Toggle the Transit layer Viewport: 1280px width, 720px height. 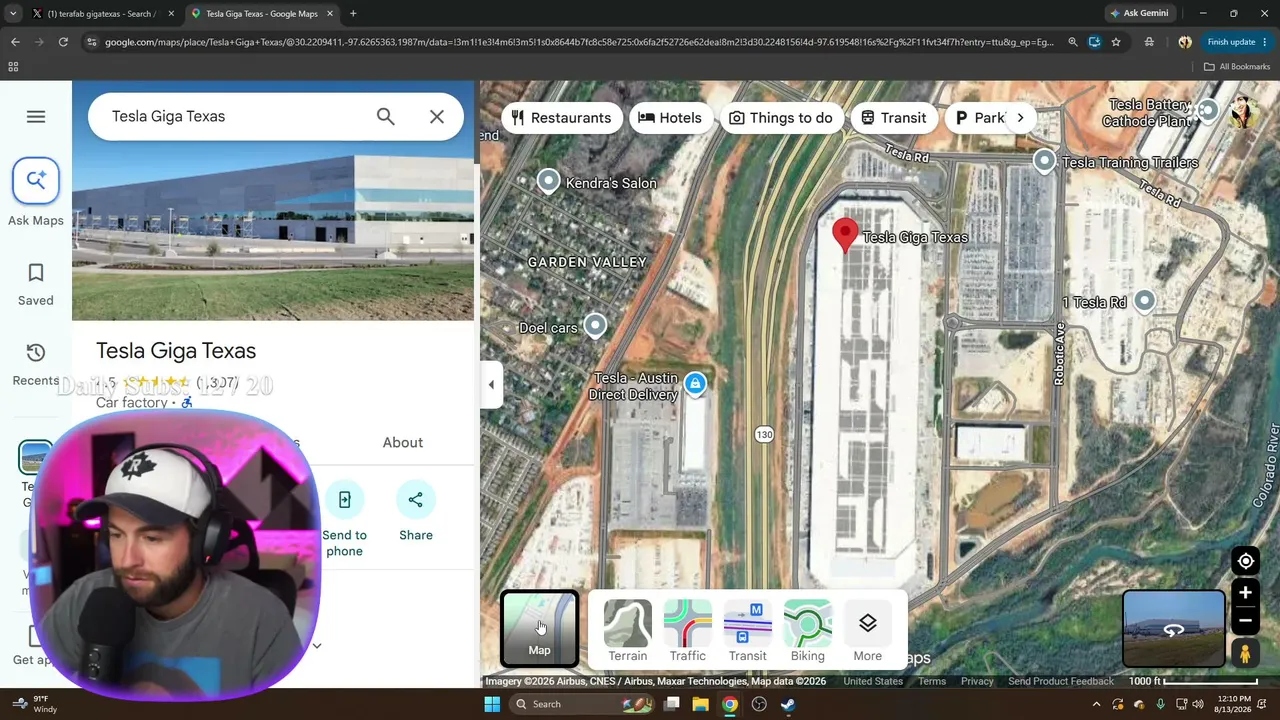[748, 631]
